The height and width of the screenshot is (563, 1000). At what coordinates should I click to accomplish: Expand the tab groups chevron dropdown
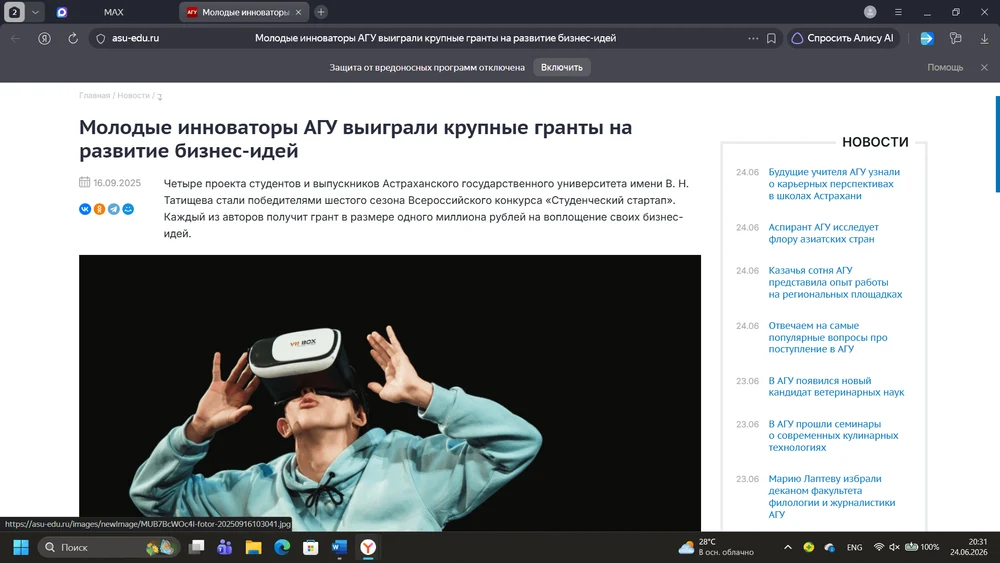pyautogui.click(x=35, y=12)
